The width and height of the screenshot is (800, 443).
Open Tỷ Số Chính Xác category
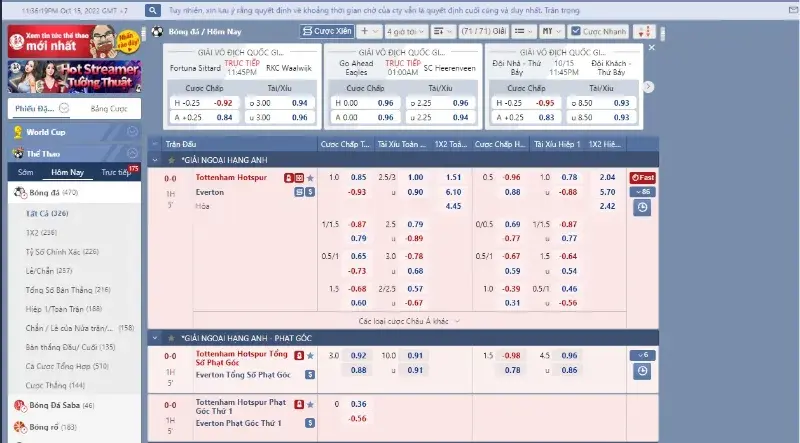(x=62, y=252)
